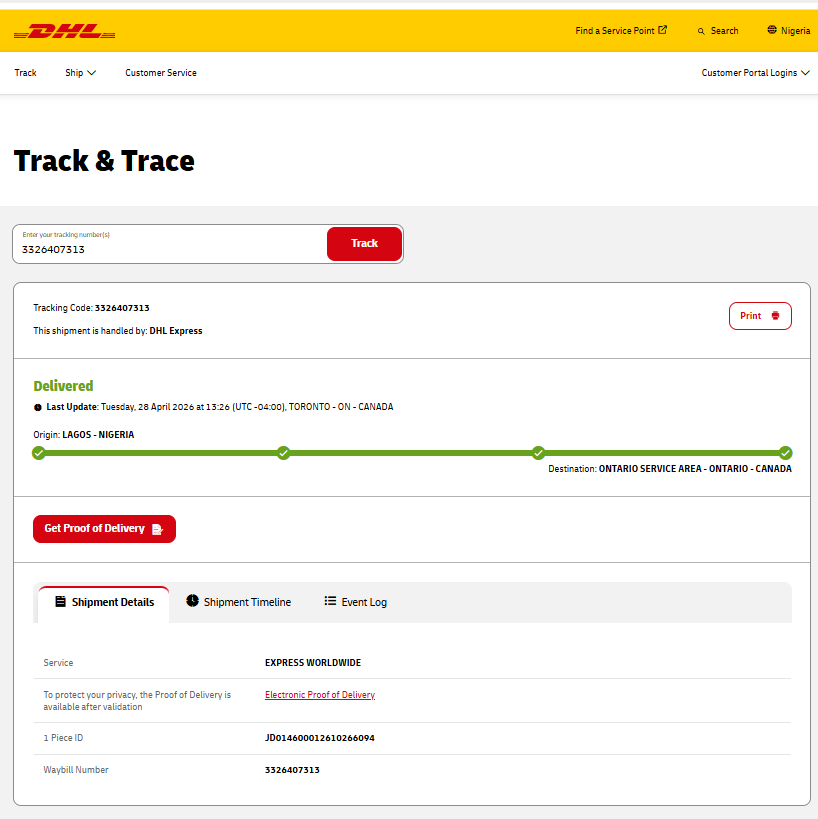Expand the Ship menu chevron
818x819 pixels.
[92, 73]
